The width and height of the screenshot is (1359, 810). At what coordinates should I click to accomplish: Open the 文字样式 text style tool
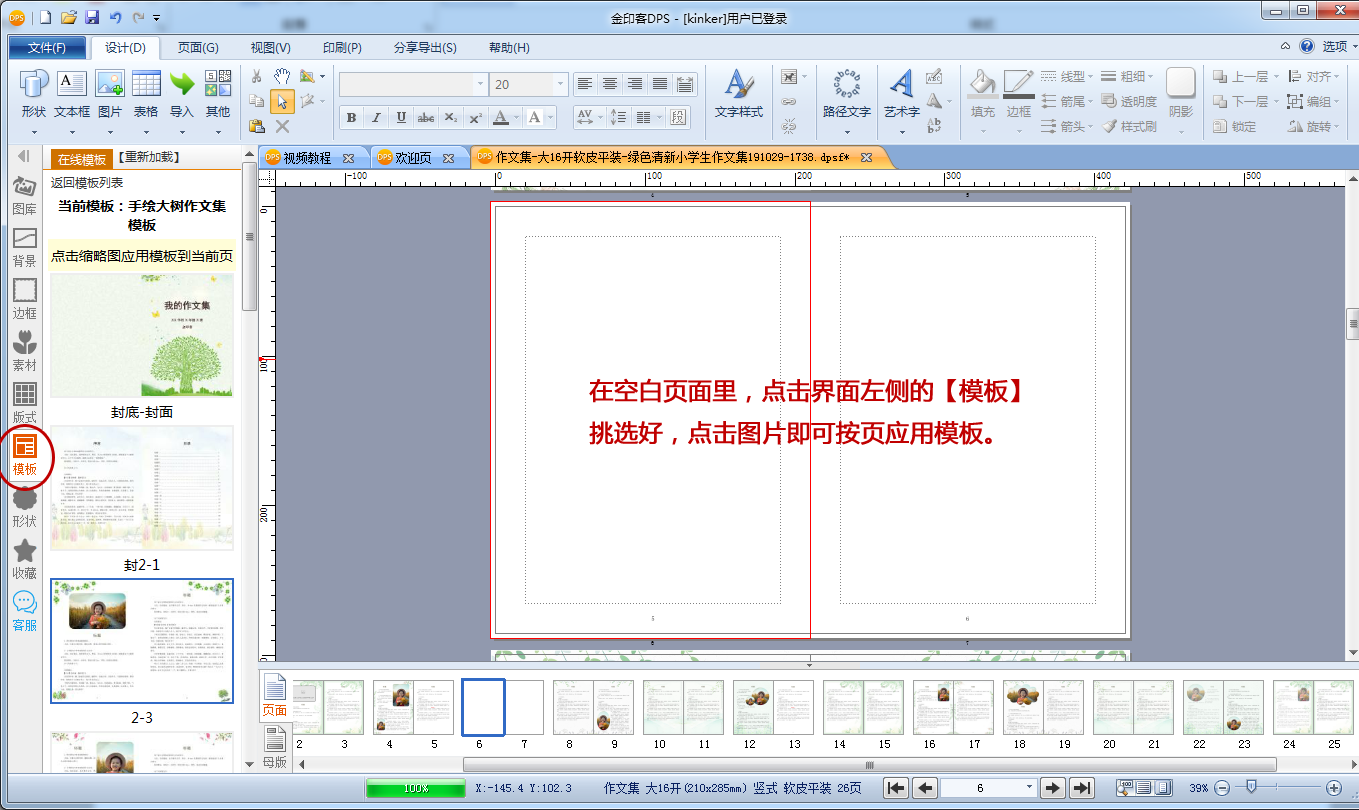pyautogui.click(x=739, y=94)
